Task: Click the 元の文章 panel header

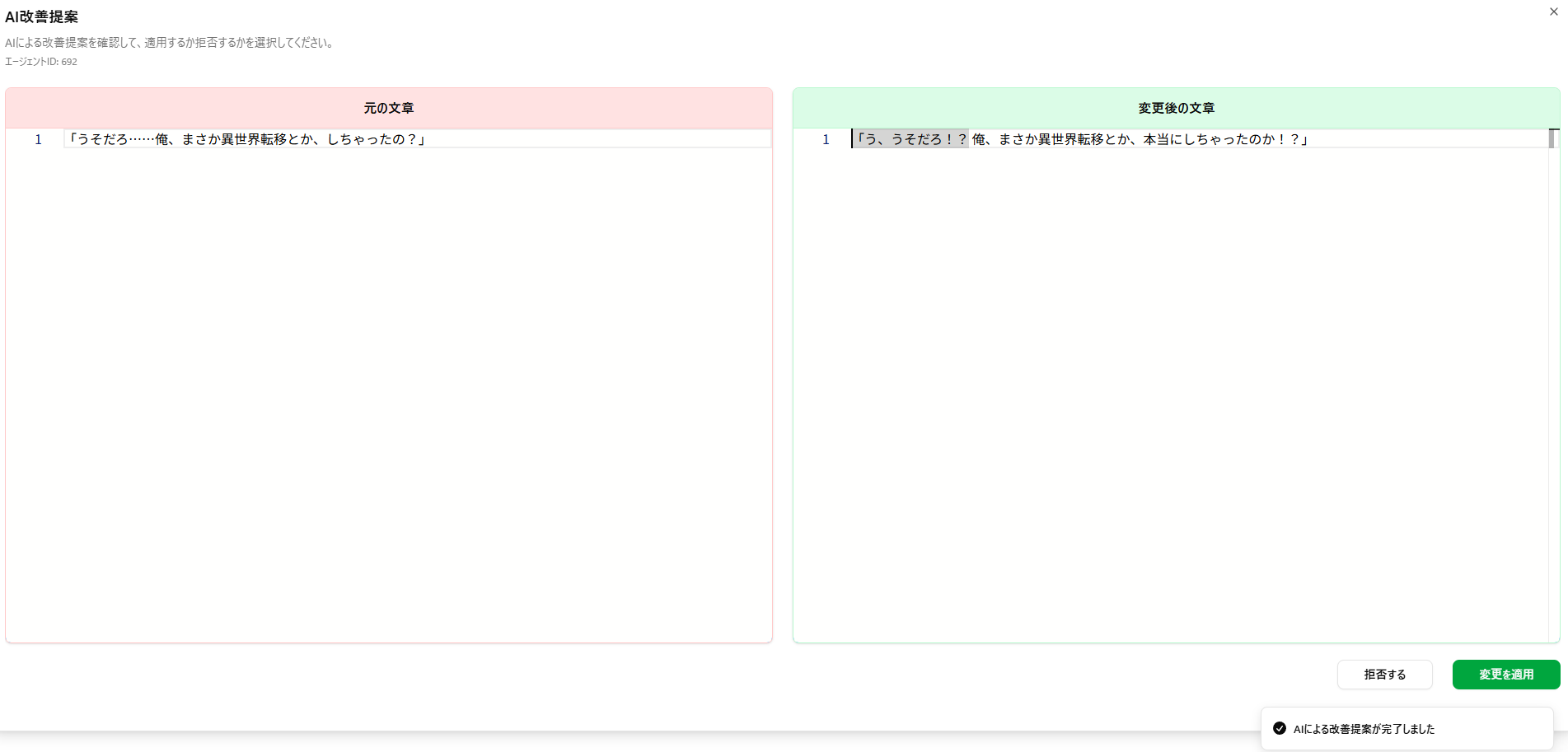Action: [389, 108]
